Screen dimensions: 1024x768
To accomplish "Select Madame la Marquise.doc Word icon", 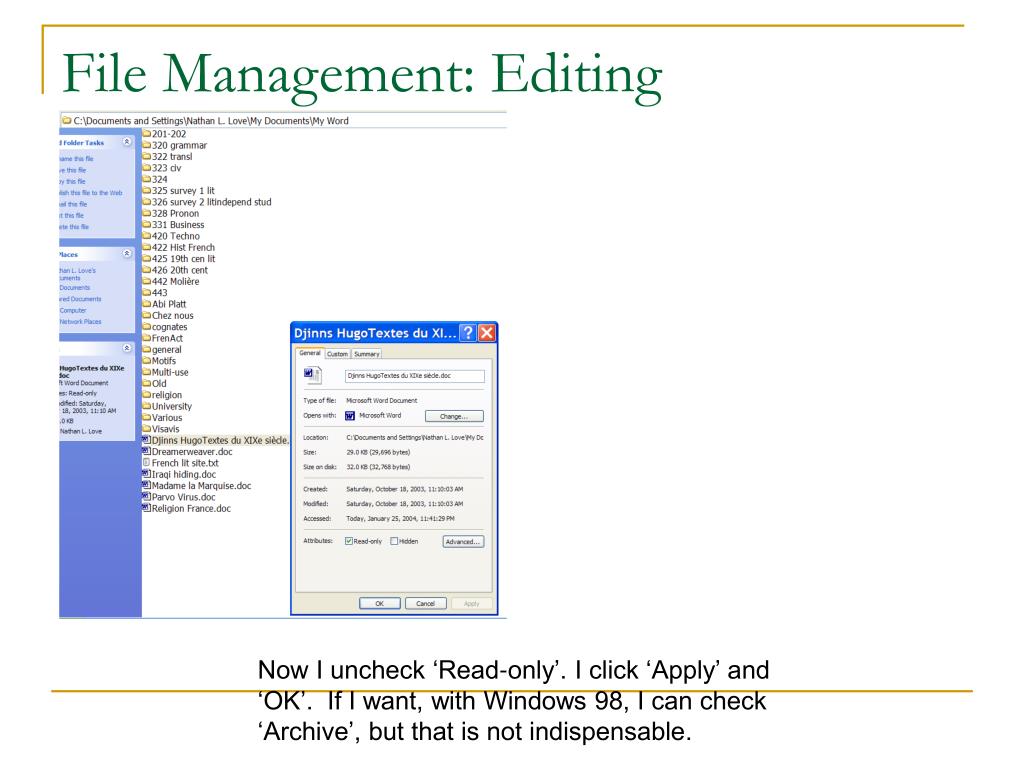I will tap(147, 486).
